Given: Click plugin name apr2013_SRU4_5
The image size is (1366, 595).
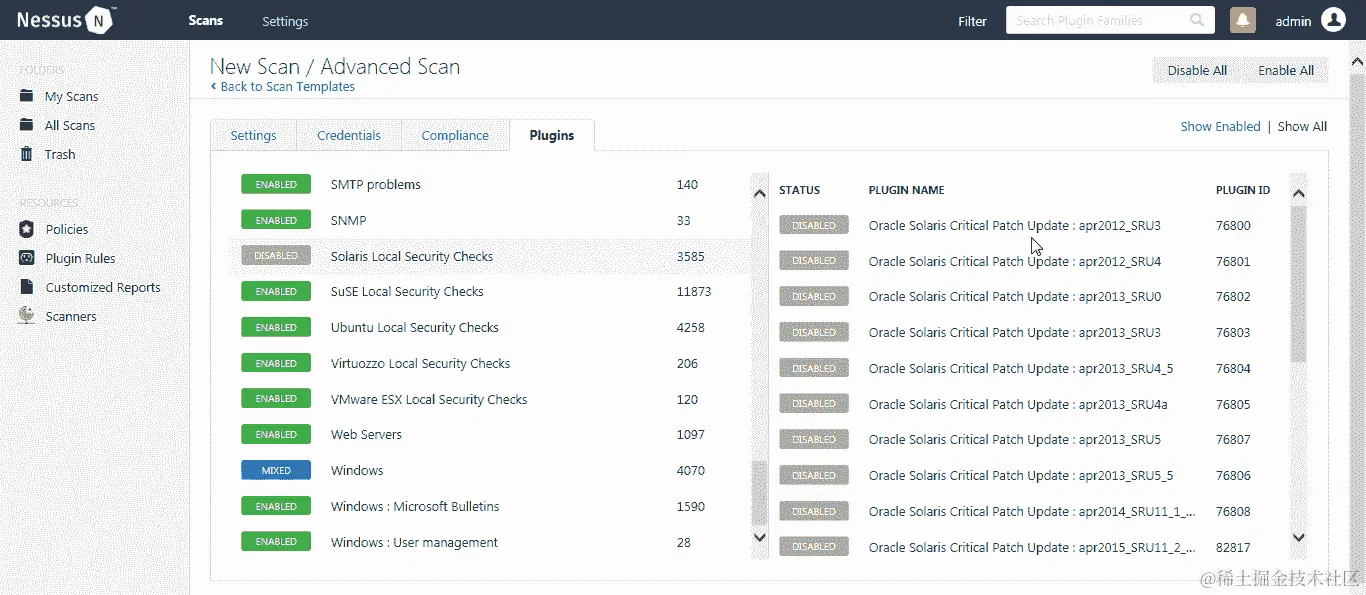Looking at the screenshot, I should tap(1021, 368).
